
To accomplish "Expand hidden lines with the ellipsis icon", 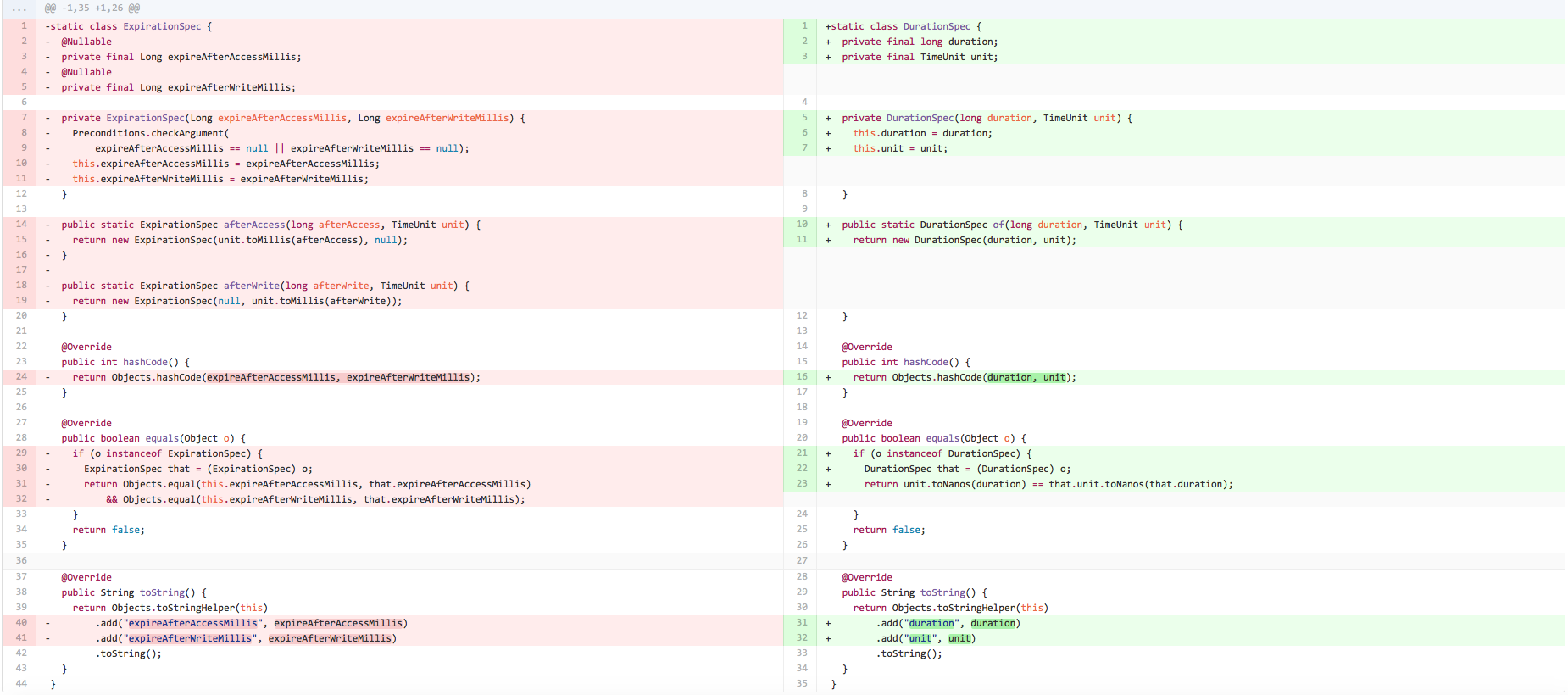I will coord(19,8).
